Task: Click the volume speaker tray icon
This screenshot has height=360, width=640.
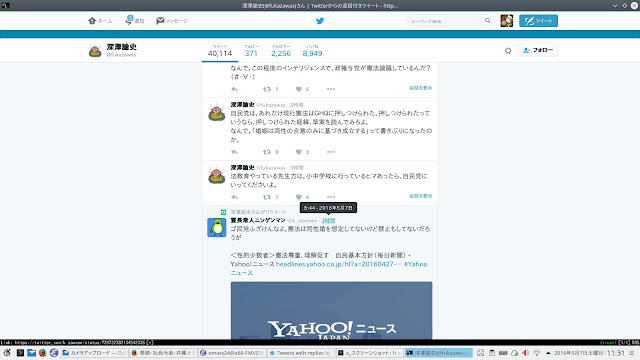Action: click(525, 353)
